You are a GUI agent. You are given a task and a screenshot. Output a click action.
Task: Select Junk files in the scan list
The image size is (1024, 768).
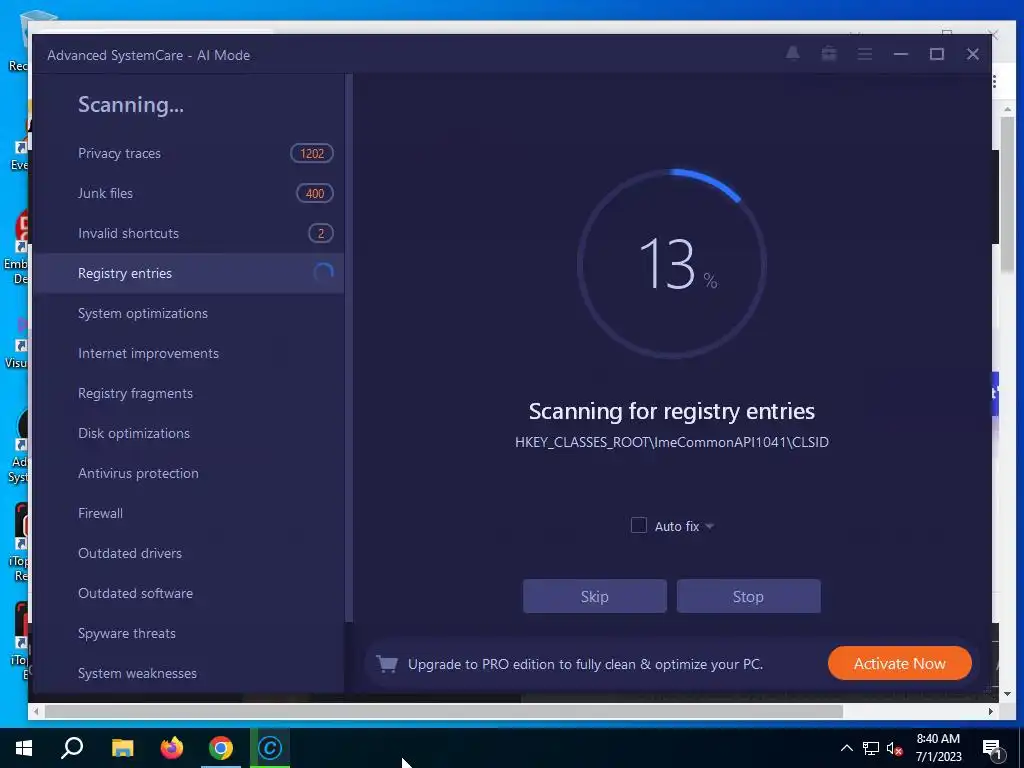point(188,193)
